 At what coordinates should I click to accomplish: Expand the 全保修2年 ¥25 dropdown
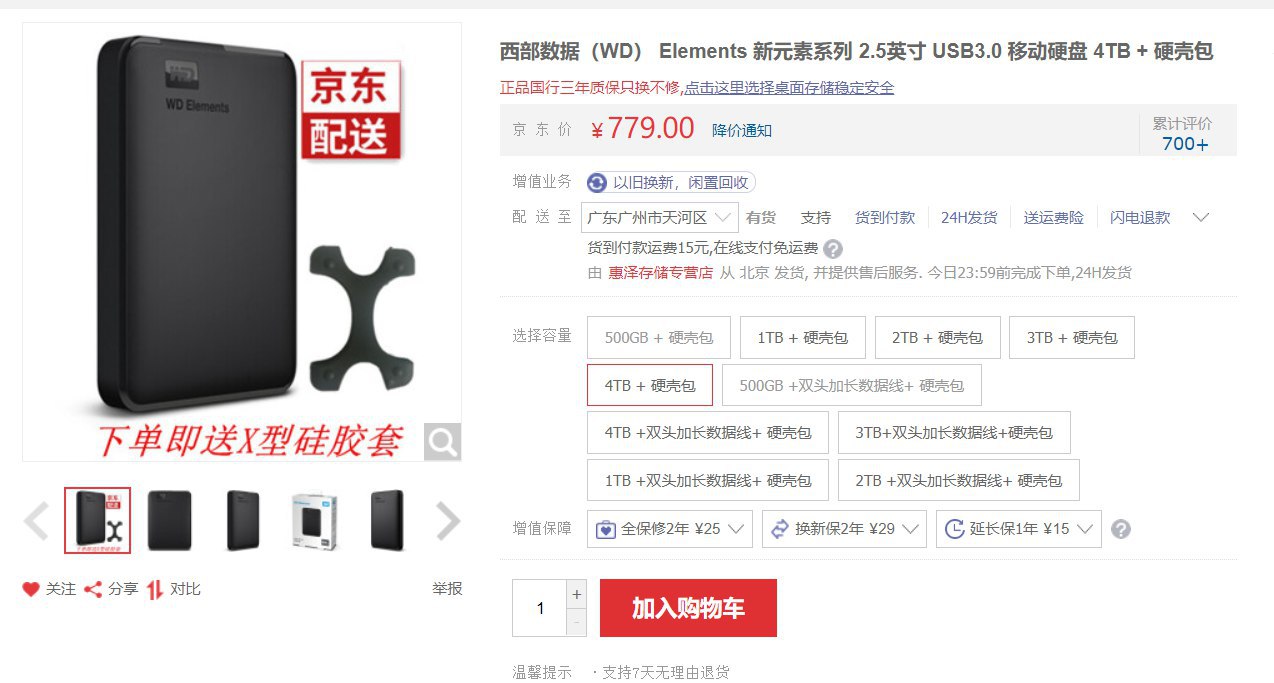670,529
